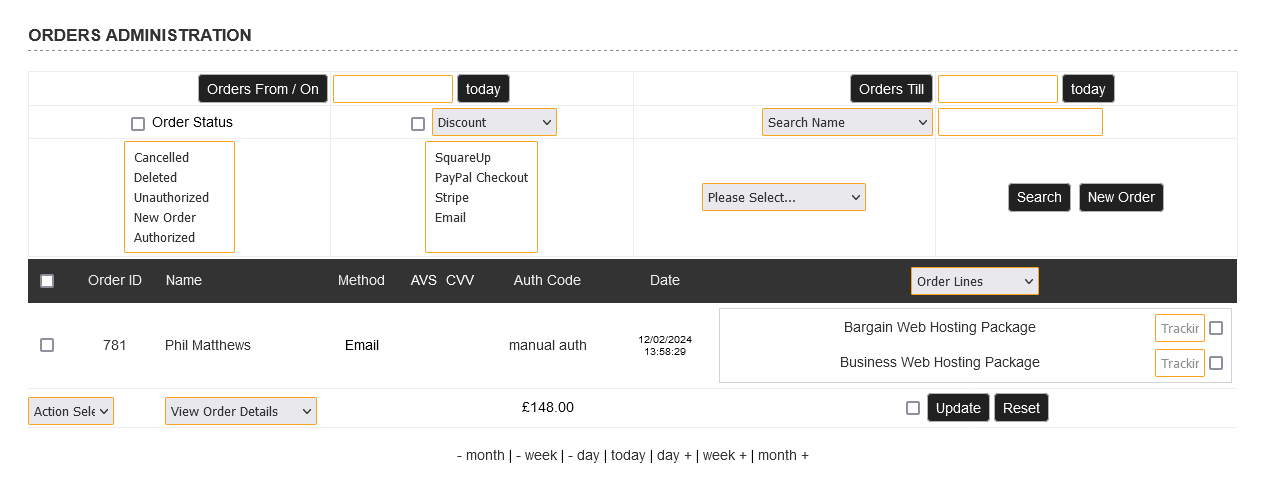Select order 781 row checkbox
Screen dimensions: 1264x483
pyautogui.click(x=47, y=345)
